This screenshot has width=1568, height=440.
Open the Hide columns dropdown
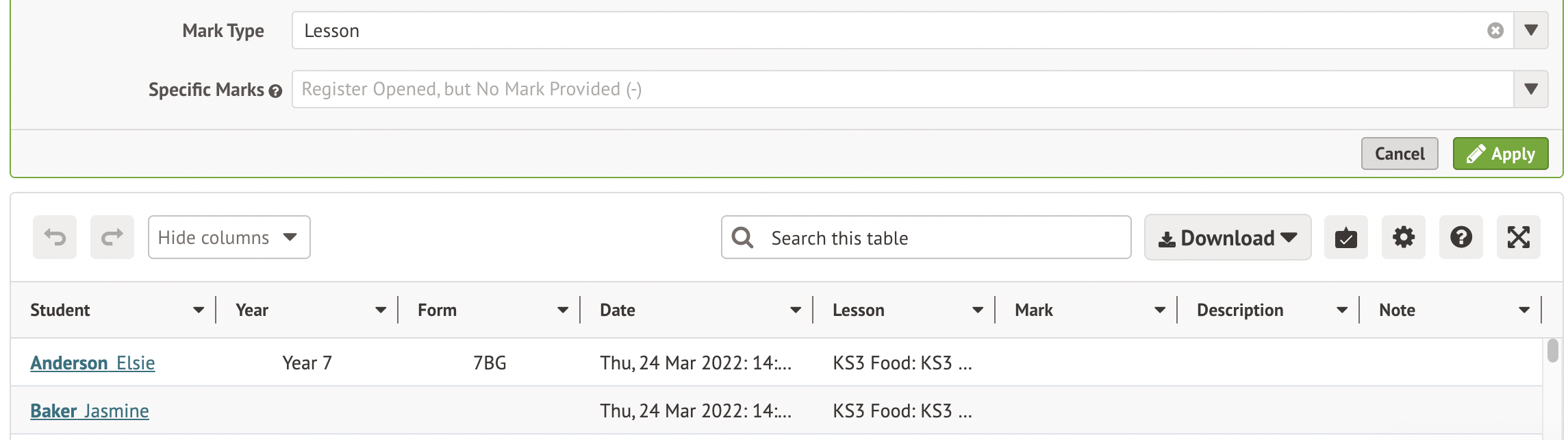click(229, 237)
